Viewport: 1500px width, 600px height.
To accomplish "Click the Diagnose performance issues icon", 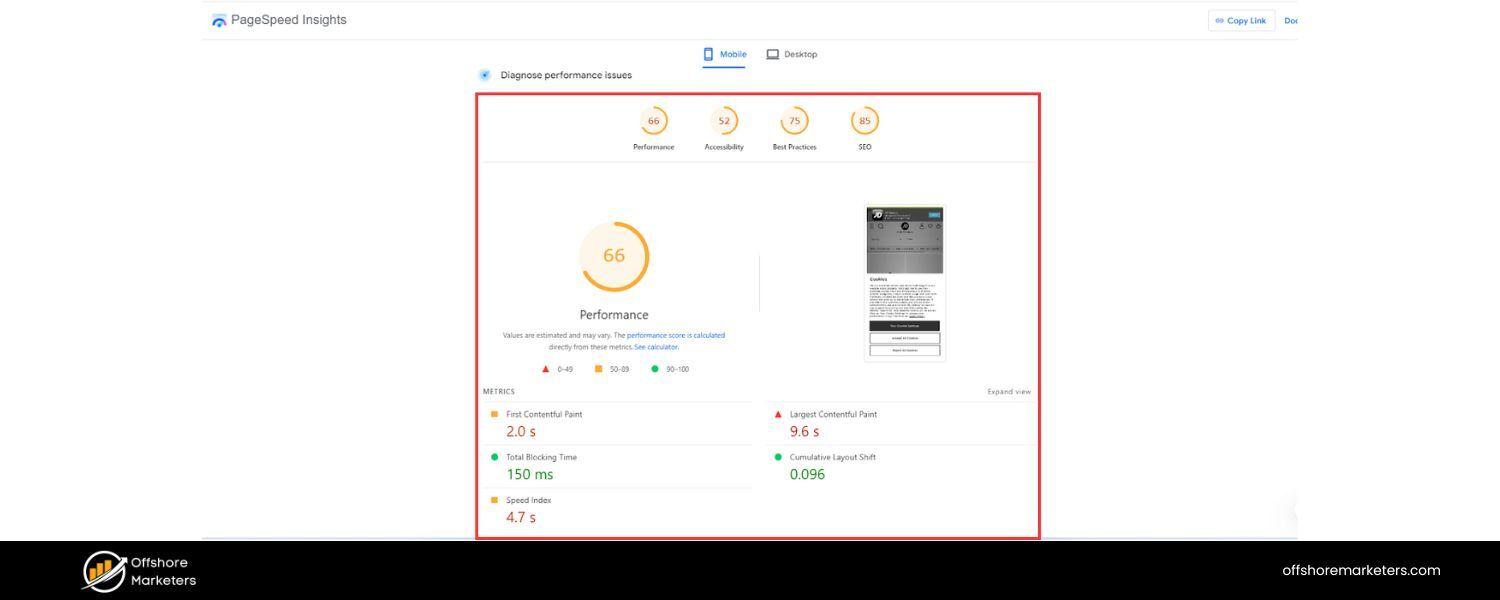I will coord(485,75).
